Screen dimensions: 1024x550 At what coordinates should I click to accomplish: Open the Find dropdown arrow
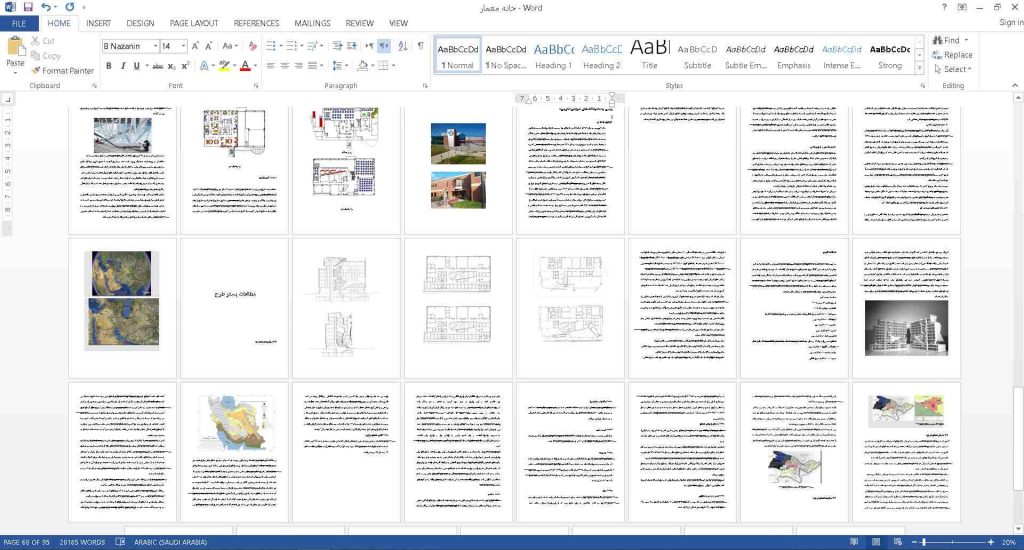click(966, 40)
